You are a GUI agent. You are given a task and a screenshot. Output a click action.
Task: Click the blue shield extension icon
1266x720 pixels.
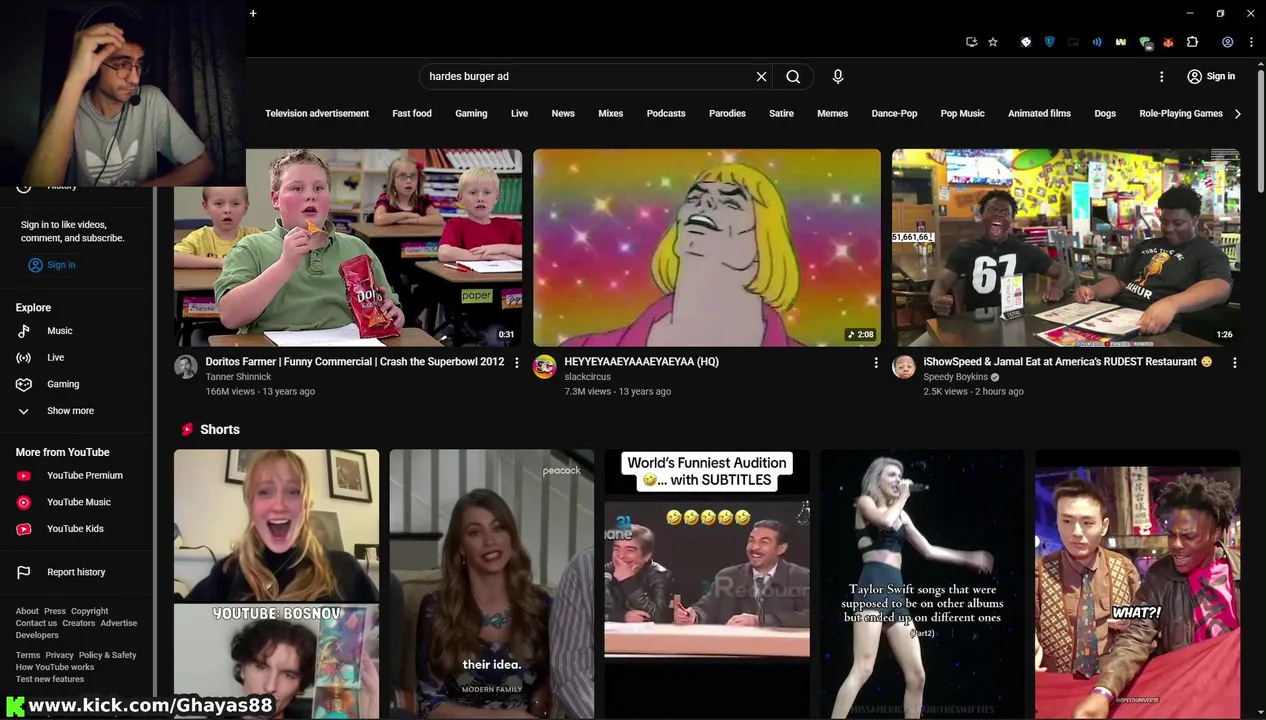click(1049, 42)
